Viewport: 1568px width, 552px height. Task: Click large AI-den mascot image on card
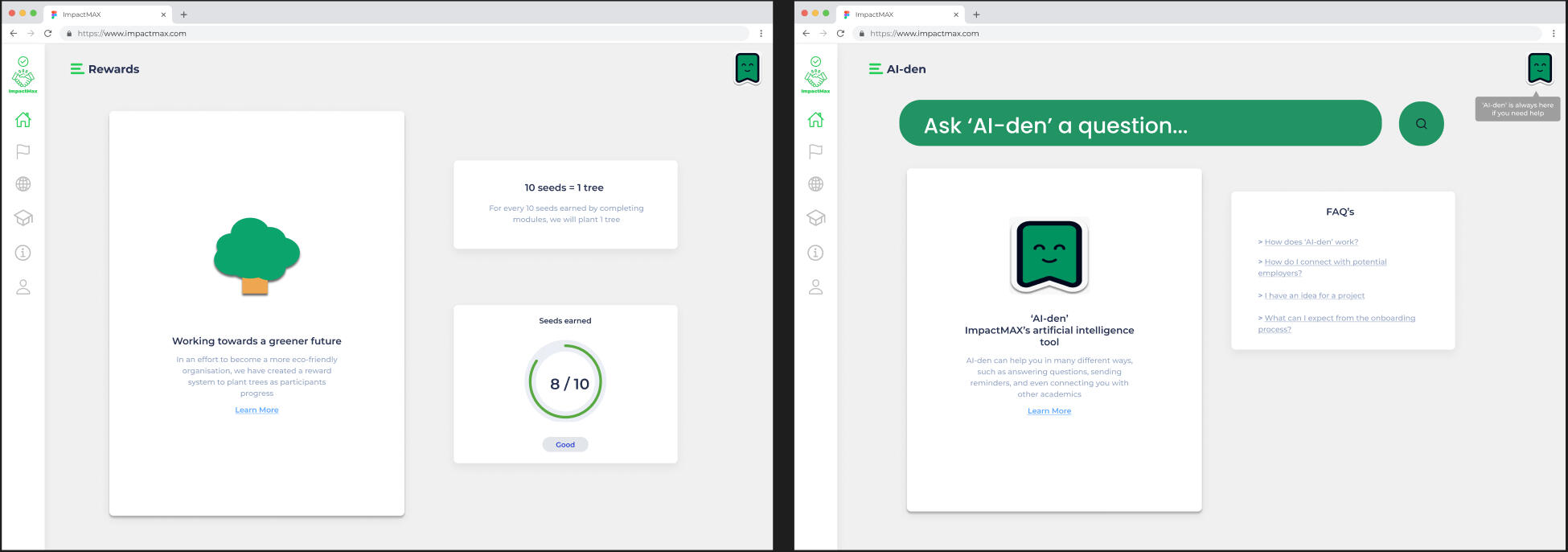point(1049,255)
